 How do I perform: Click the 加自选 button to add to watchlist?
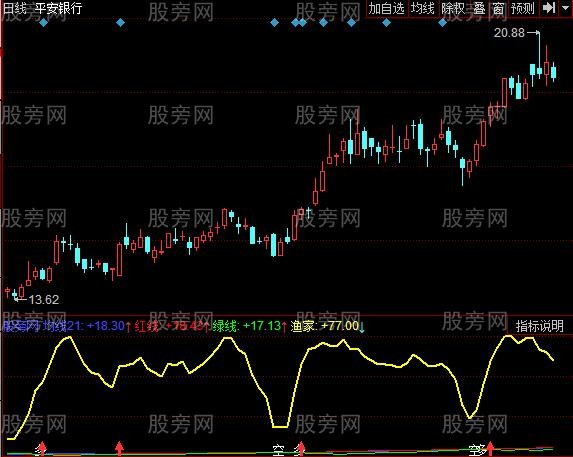pyautogui.click(x=386, y=8)
